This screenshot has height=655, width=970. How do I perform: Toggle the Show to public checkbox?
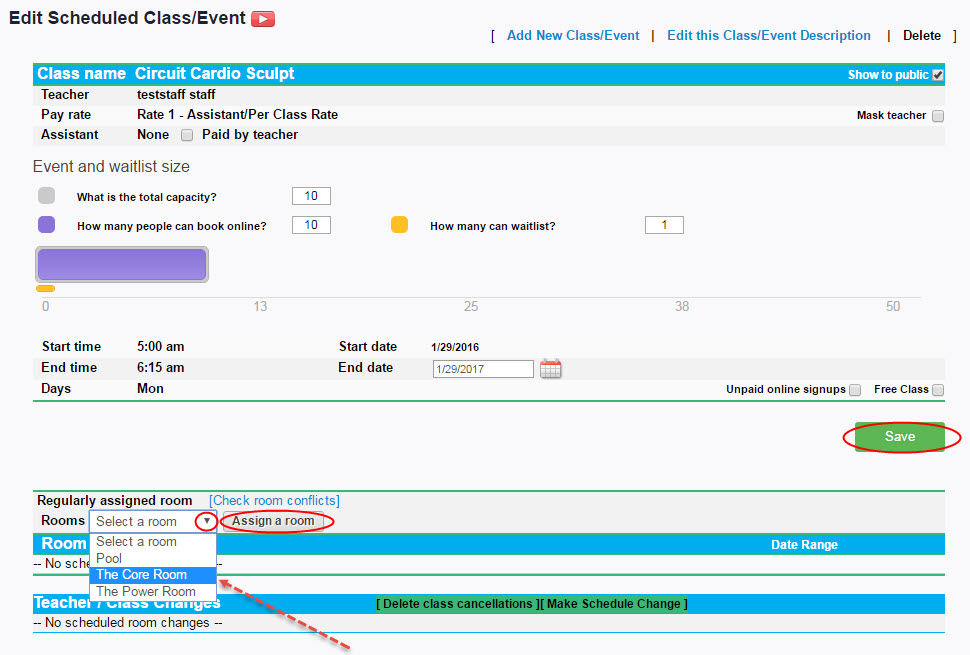[x=938, y=73]
